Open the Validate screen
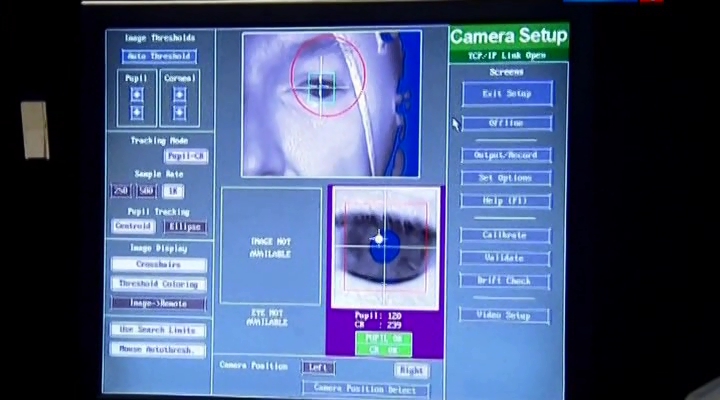This screenshot has height=400, width=720. click(505, 258)
